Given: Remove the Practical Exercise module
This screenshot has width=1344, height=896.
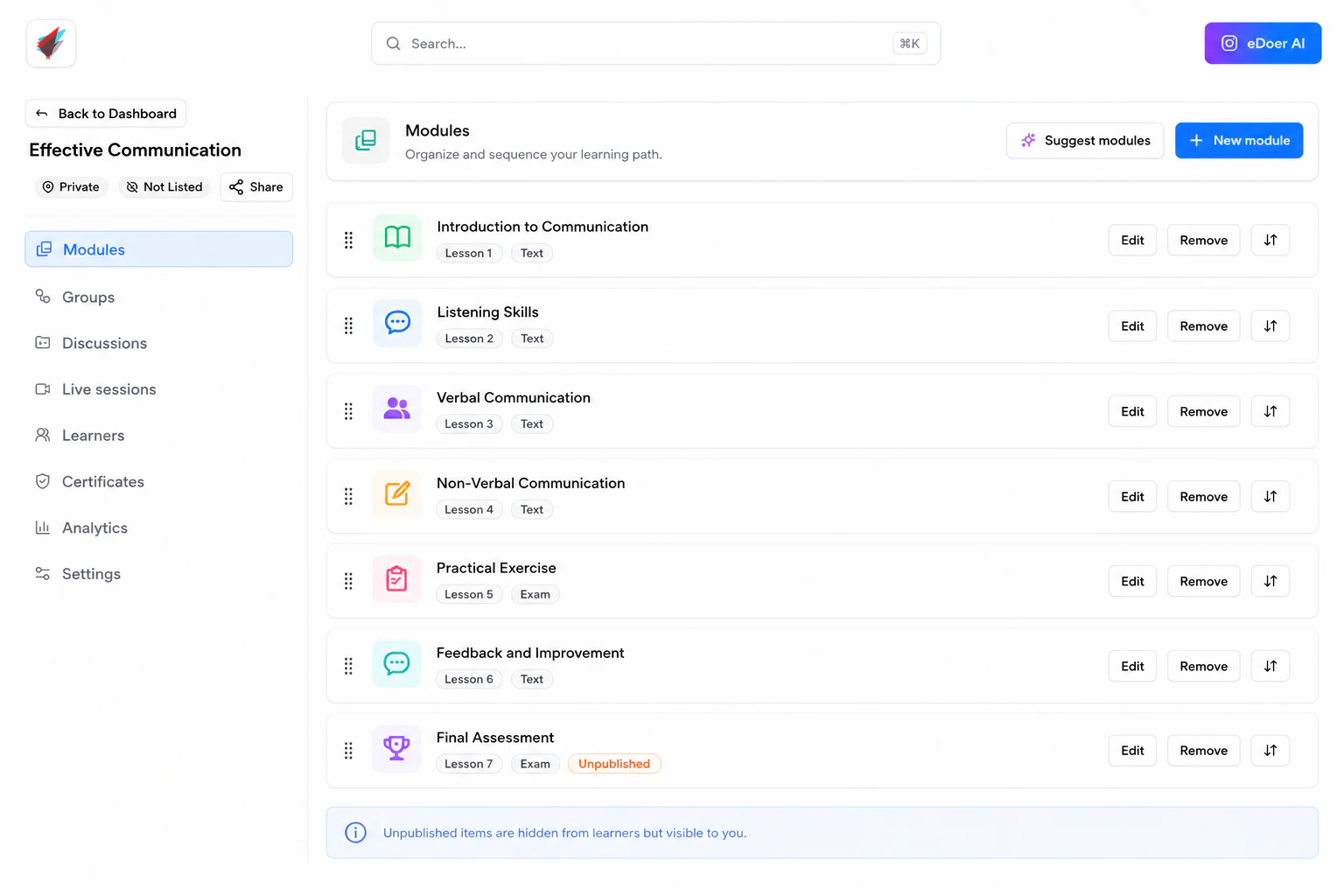Looking at the screenshot, I should click(1203, 581).
